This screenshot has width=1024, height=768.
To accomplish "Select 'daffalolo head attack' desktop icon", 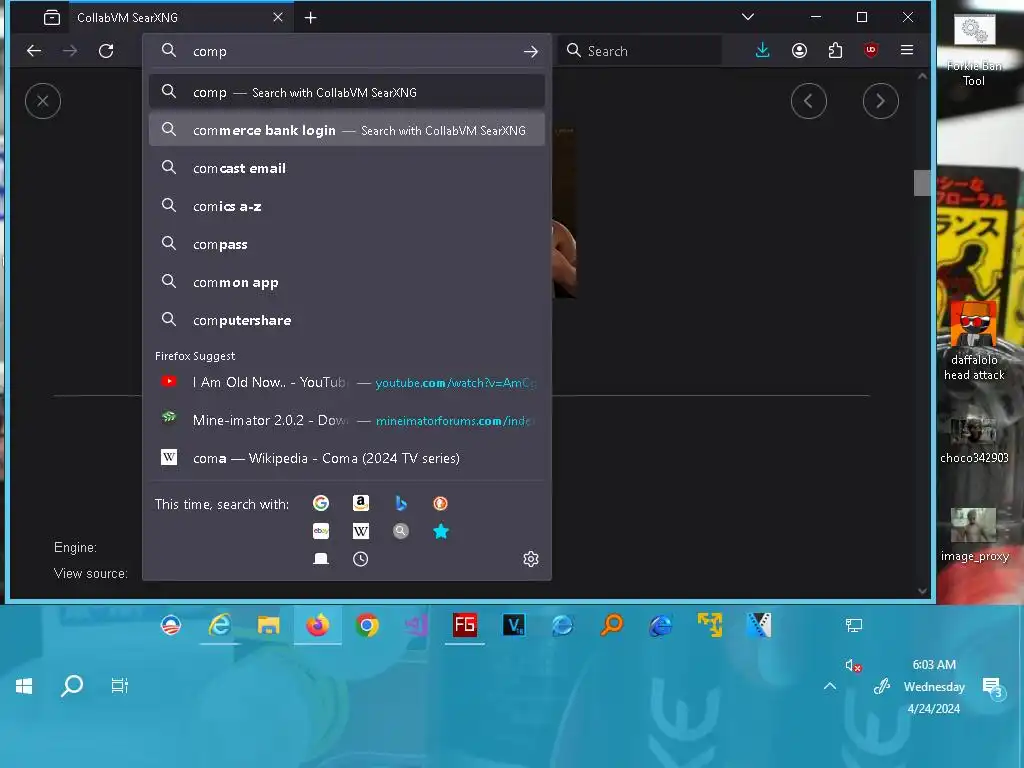I will [974, 341].
